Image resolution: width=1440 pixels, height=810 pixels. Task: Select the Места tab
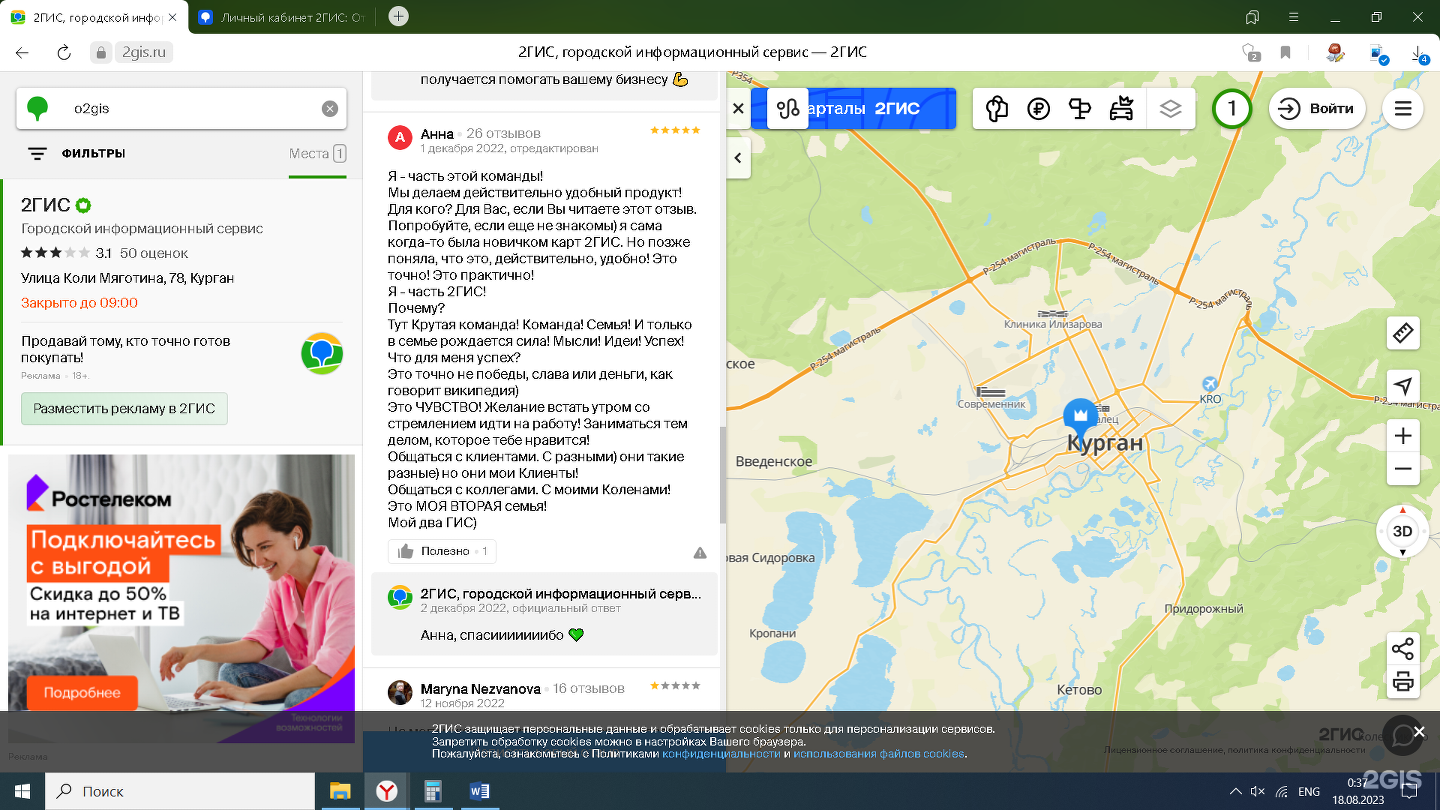point(318,154)
